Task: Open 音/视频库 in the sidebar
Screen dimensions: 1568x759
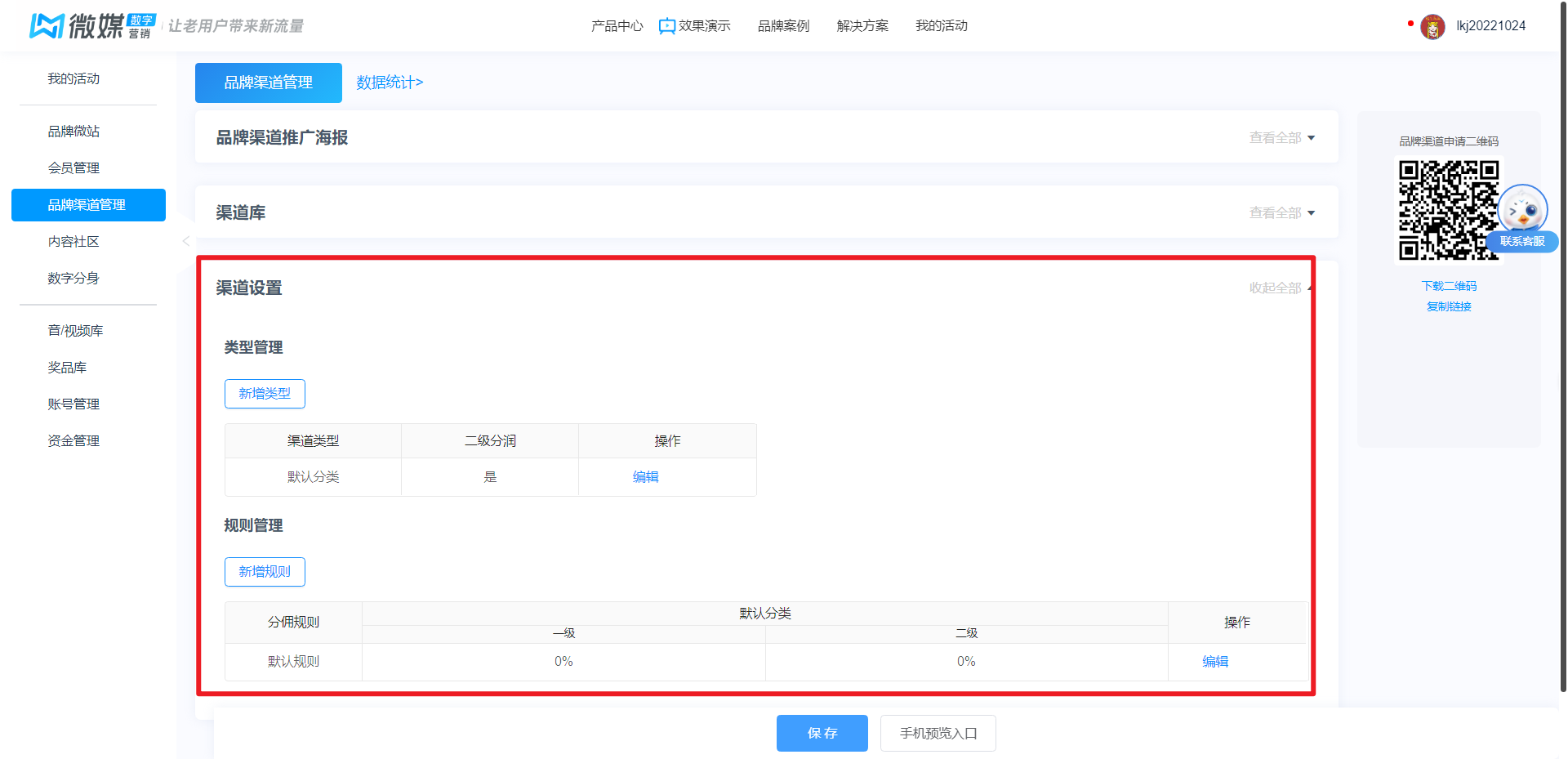Action: [75, 331]
